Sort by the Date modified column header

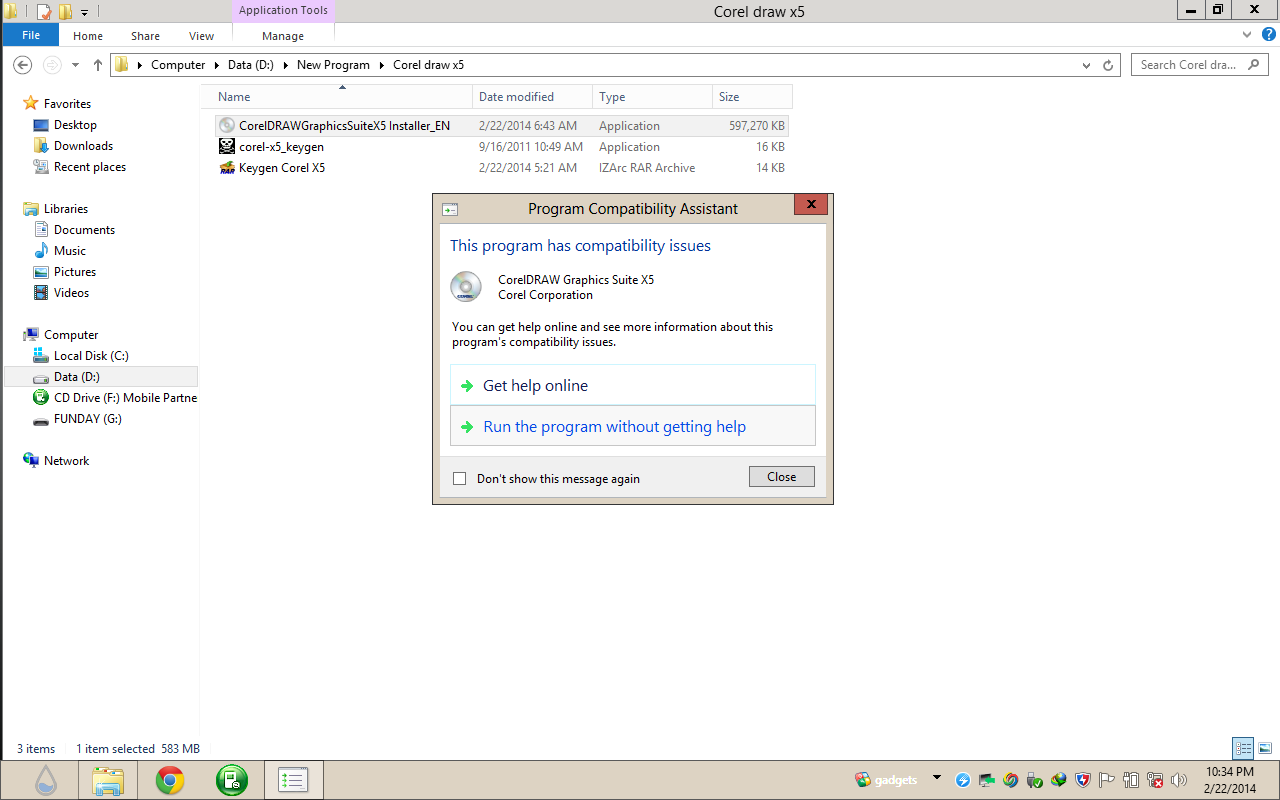pyautogui.click(x=532, y=97)
